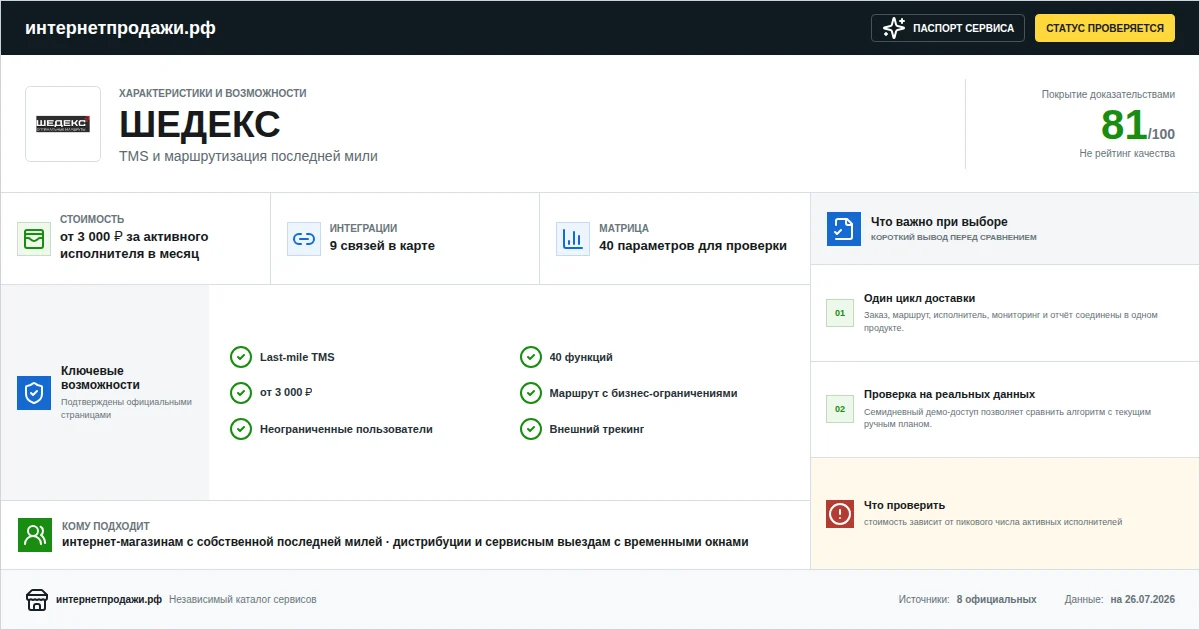The height and width of the screenshot is (630, 1200).
Task: Click the ШЕДЕКС title heading
Action: (200, 124)
